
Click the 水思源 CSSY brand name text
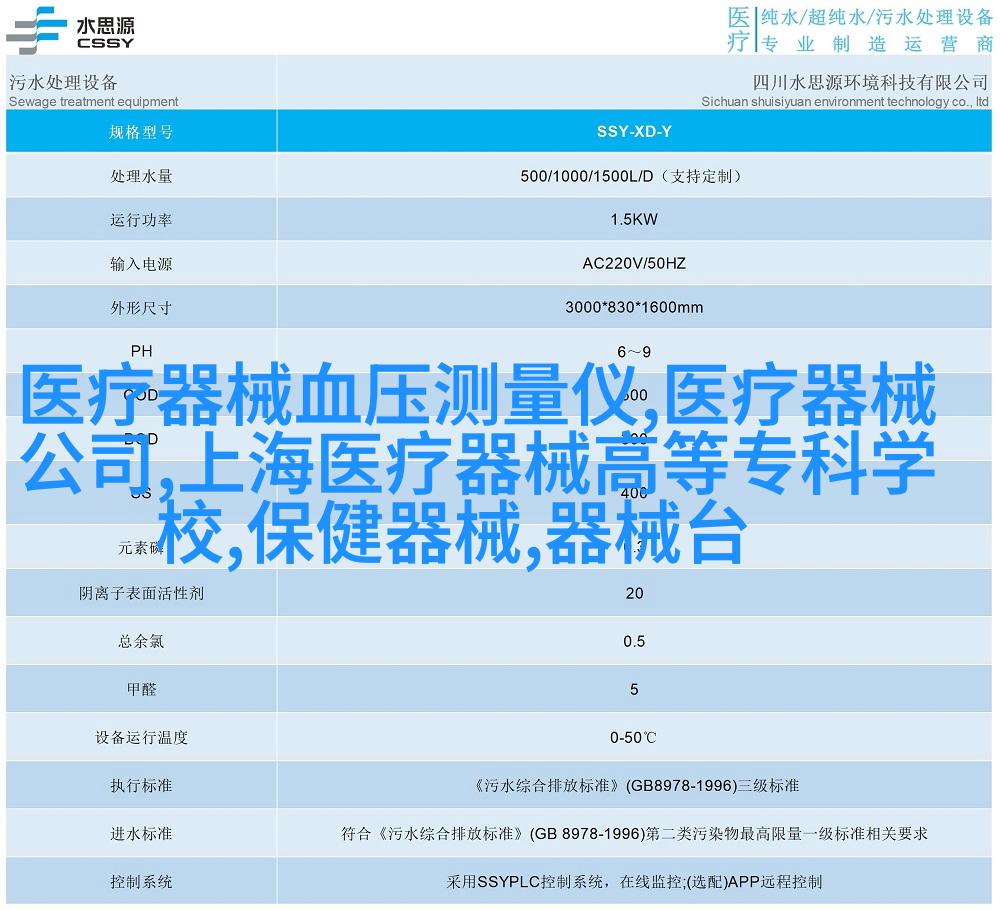(x=104, y=30)
